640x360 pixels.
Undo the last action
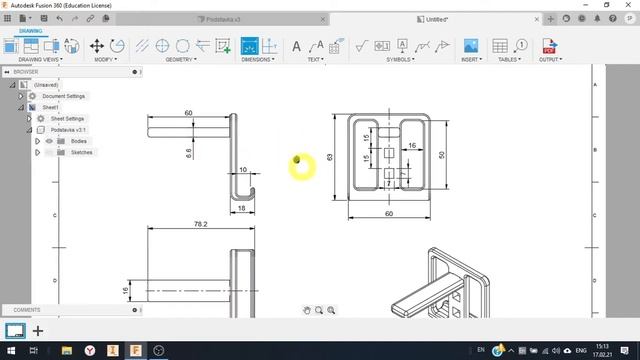pos(60,18)
